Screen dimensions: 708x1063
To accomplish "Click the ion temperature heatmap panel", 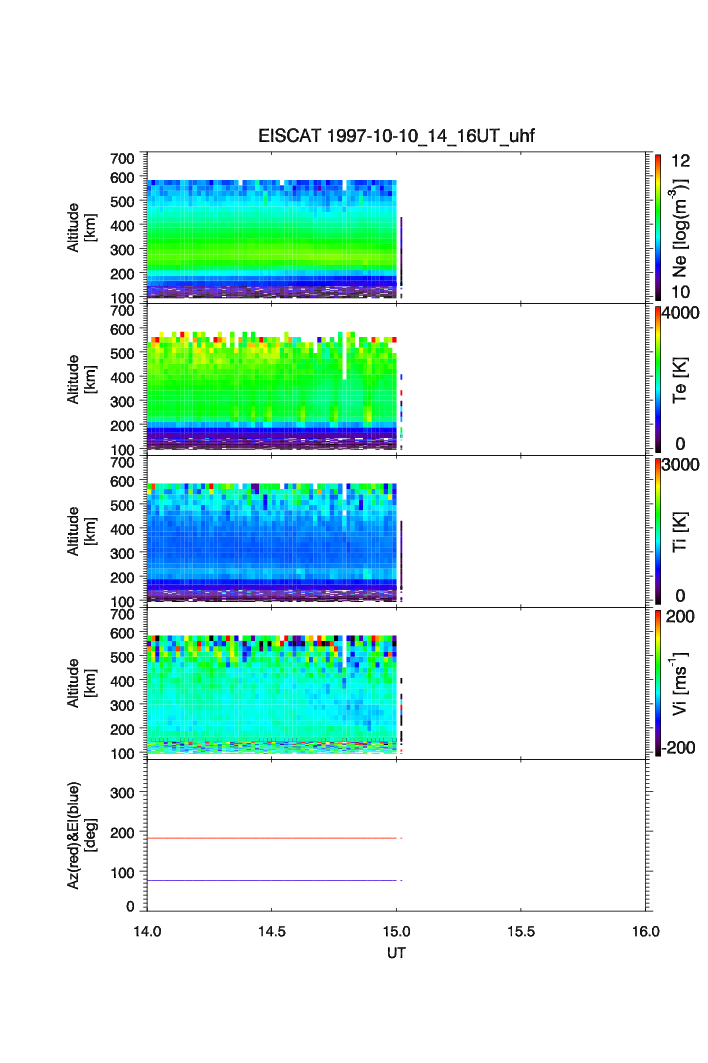I will point(272,542).
